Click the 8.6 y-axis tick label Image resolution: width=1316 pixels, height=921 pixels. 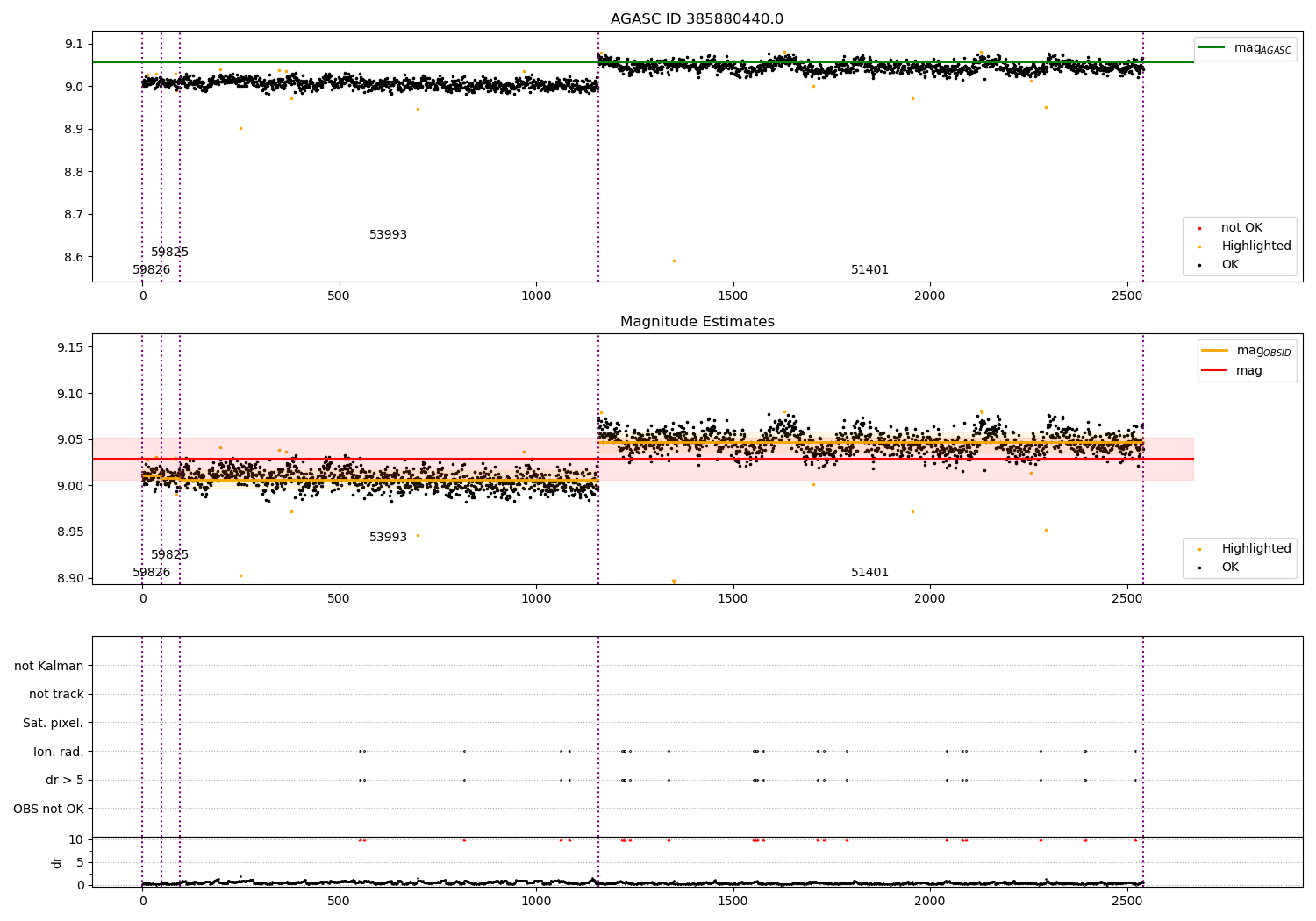click(x=74, y=257)
